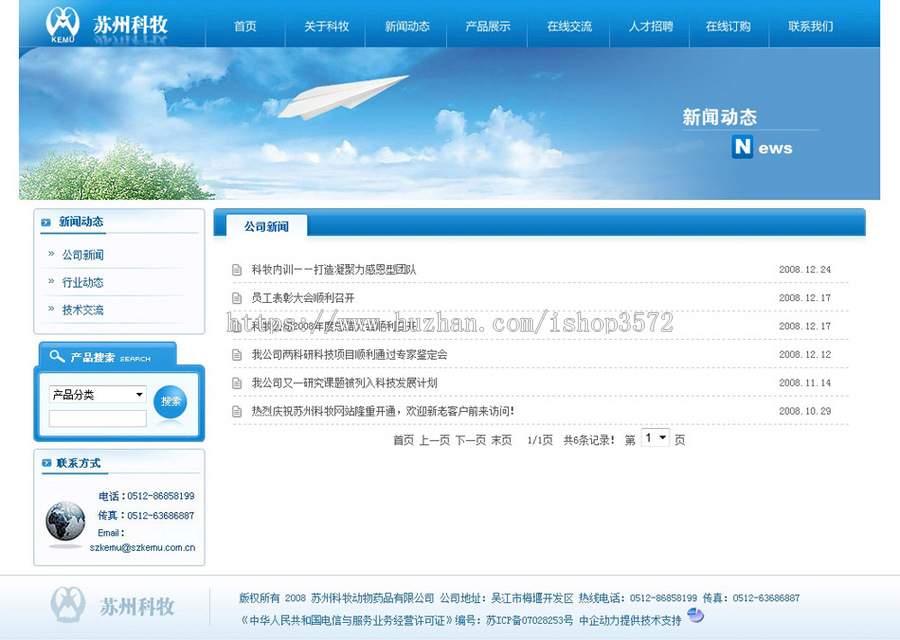The image size is (900, 640).
Task: Click the 末页 pagination link
Action: click(502, 438)
